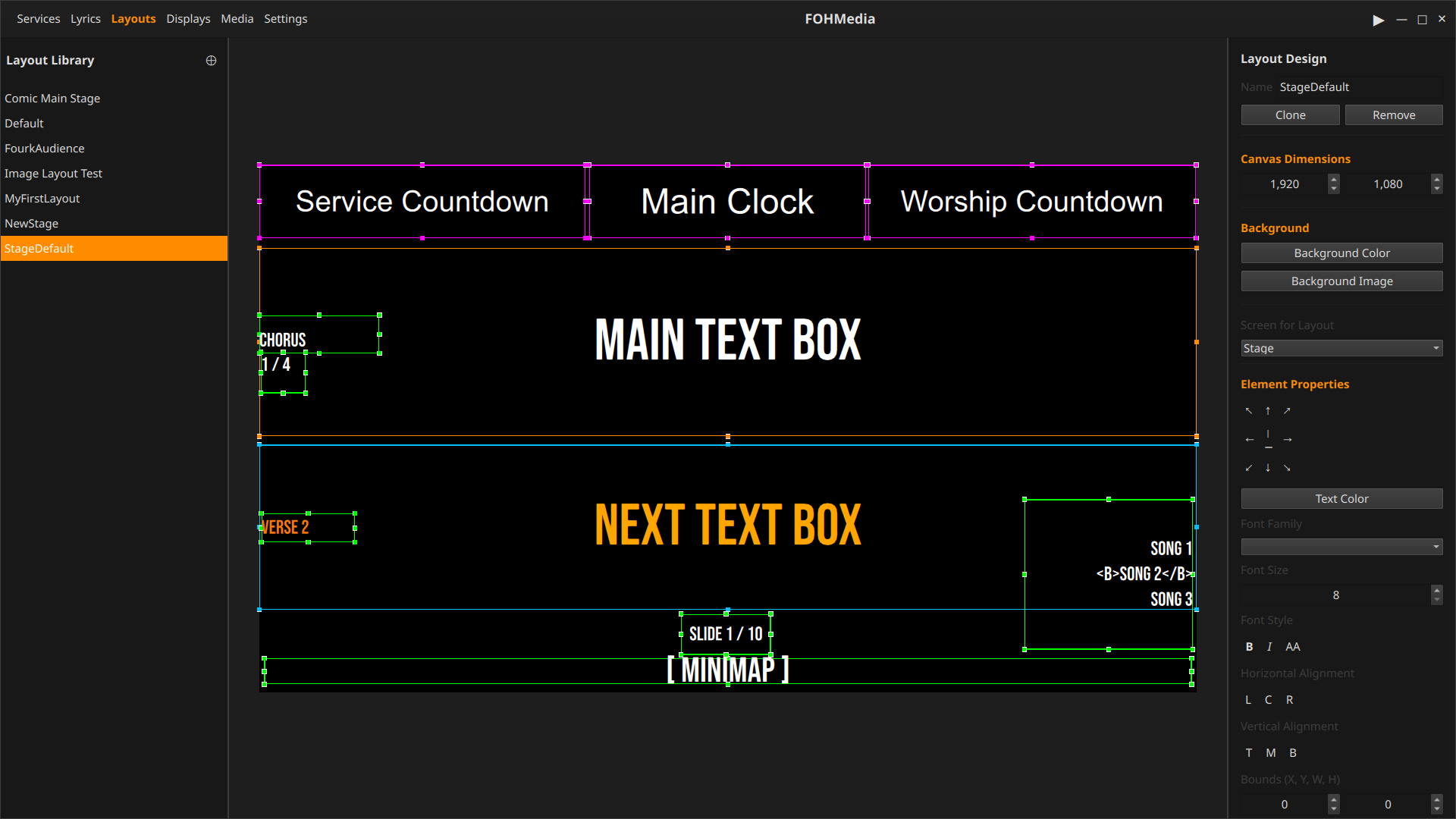Select the Main Clock element
The image size is (1456, 819).
tap(727, 202)
